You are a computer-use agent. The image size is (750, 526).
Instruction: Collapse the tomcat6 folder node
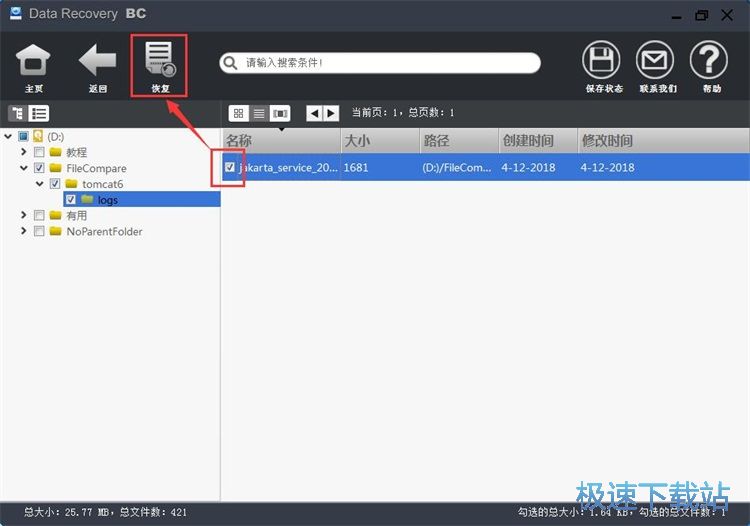click(40, 184)
